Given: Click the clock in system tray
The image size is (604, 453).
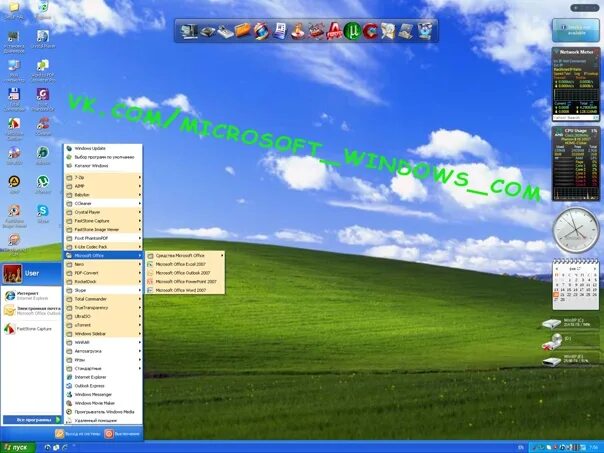Looking at the screenshot, I should coord(592,448).
